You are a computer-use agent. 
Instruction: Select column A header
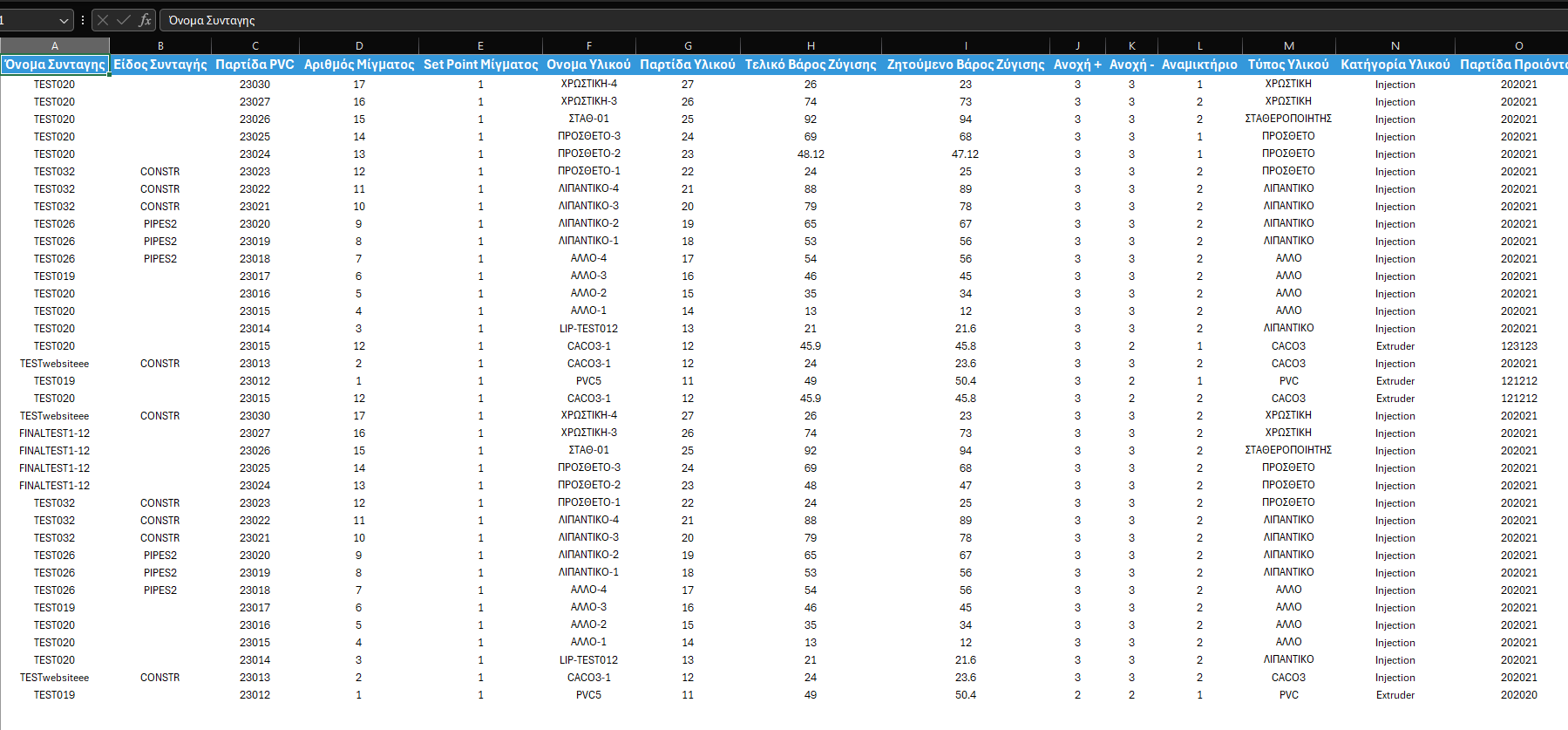pos(55,45)
